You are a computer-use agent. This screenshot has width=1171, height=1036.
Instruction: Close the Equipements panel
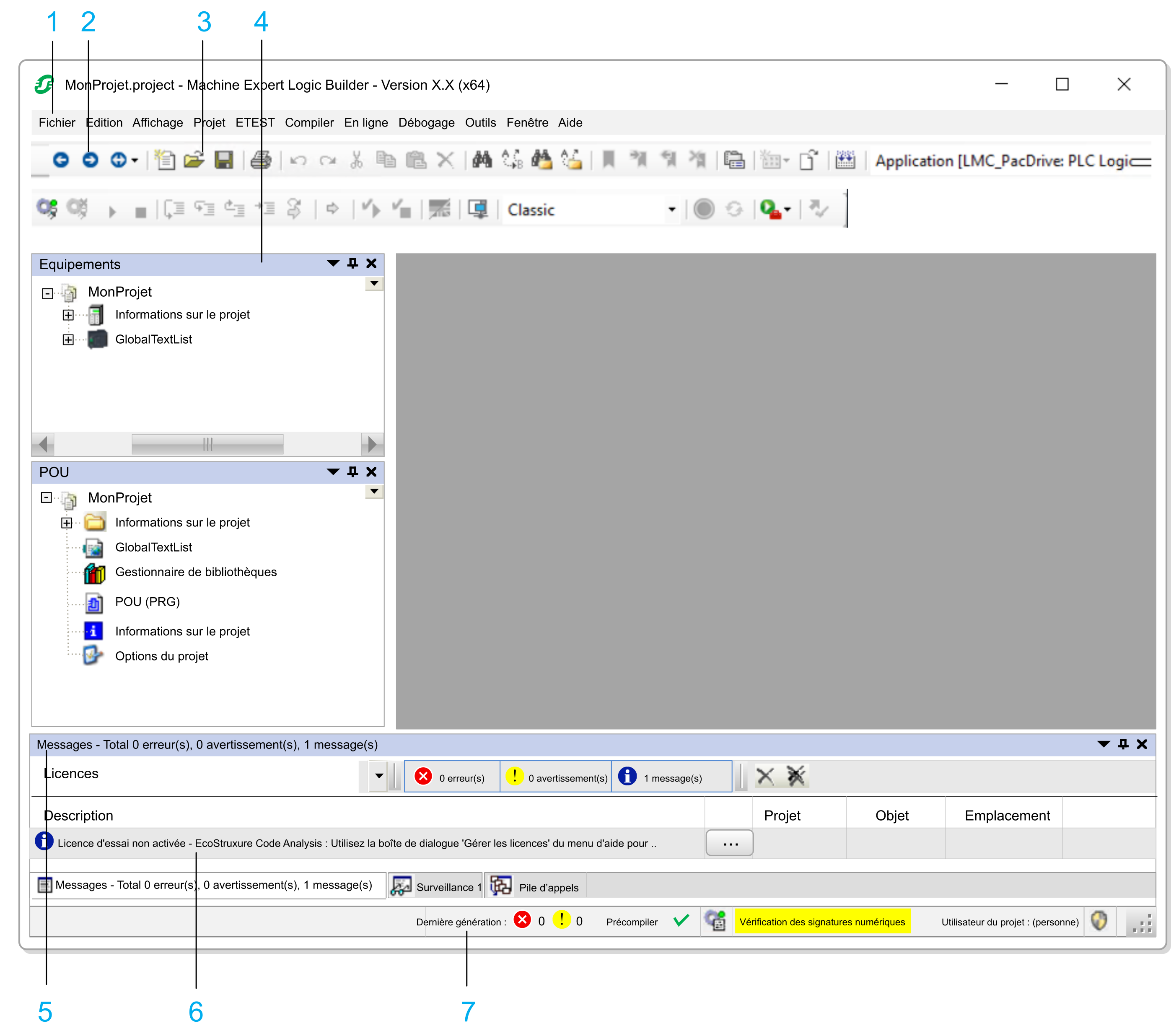click(371, 264)
